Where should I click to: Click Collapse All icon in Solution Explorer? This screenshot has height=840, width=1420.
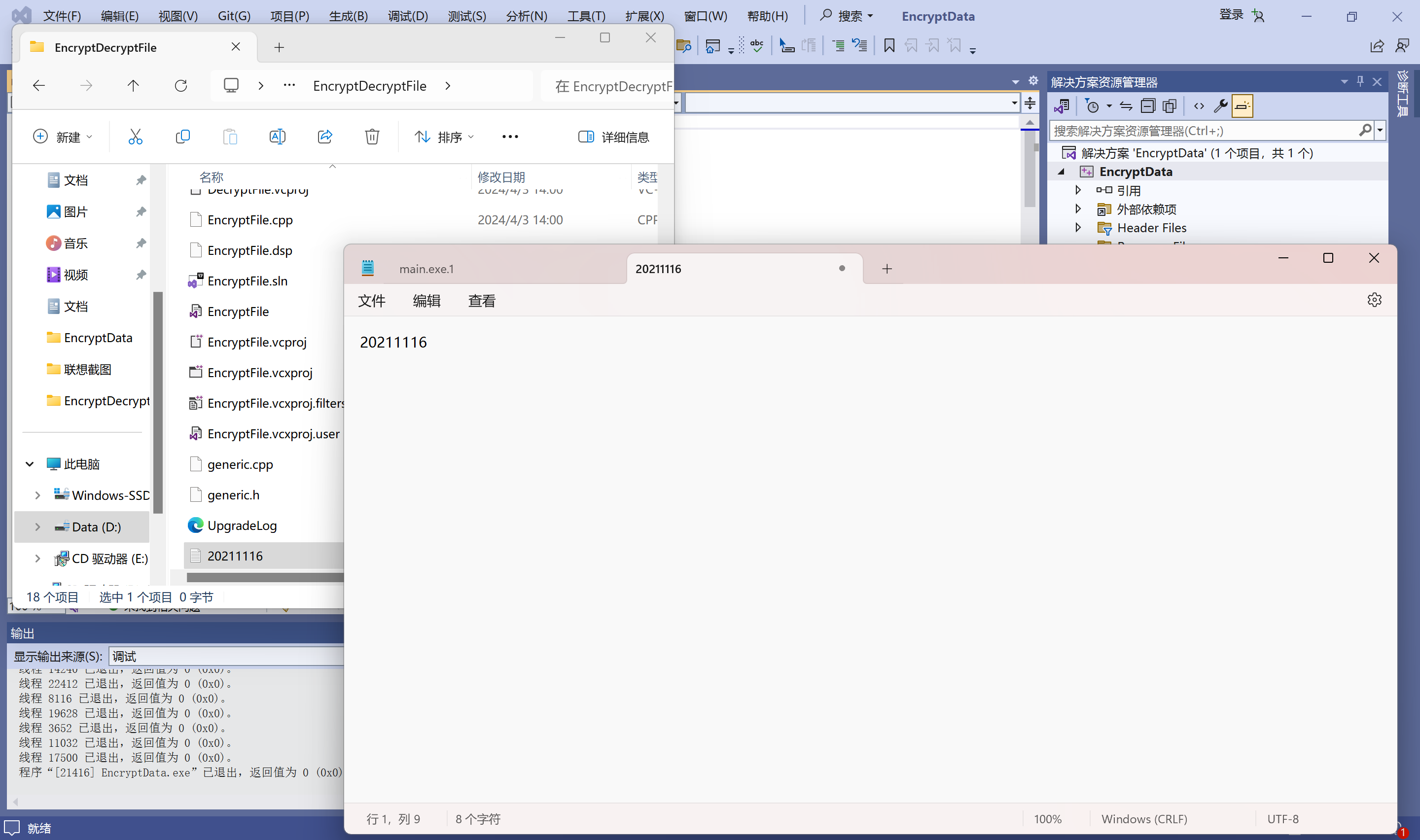point(1148,106)
